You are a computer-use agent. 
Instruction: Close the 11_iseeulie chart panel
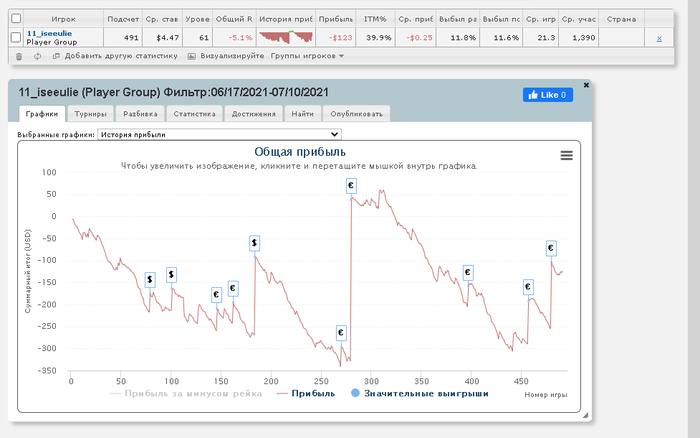coord(586,85)
